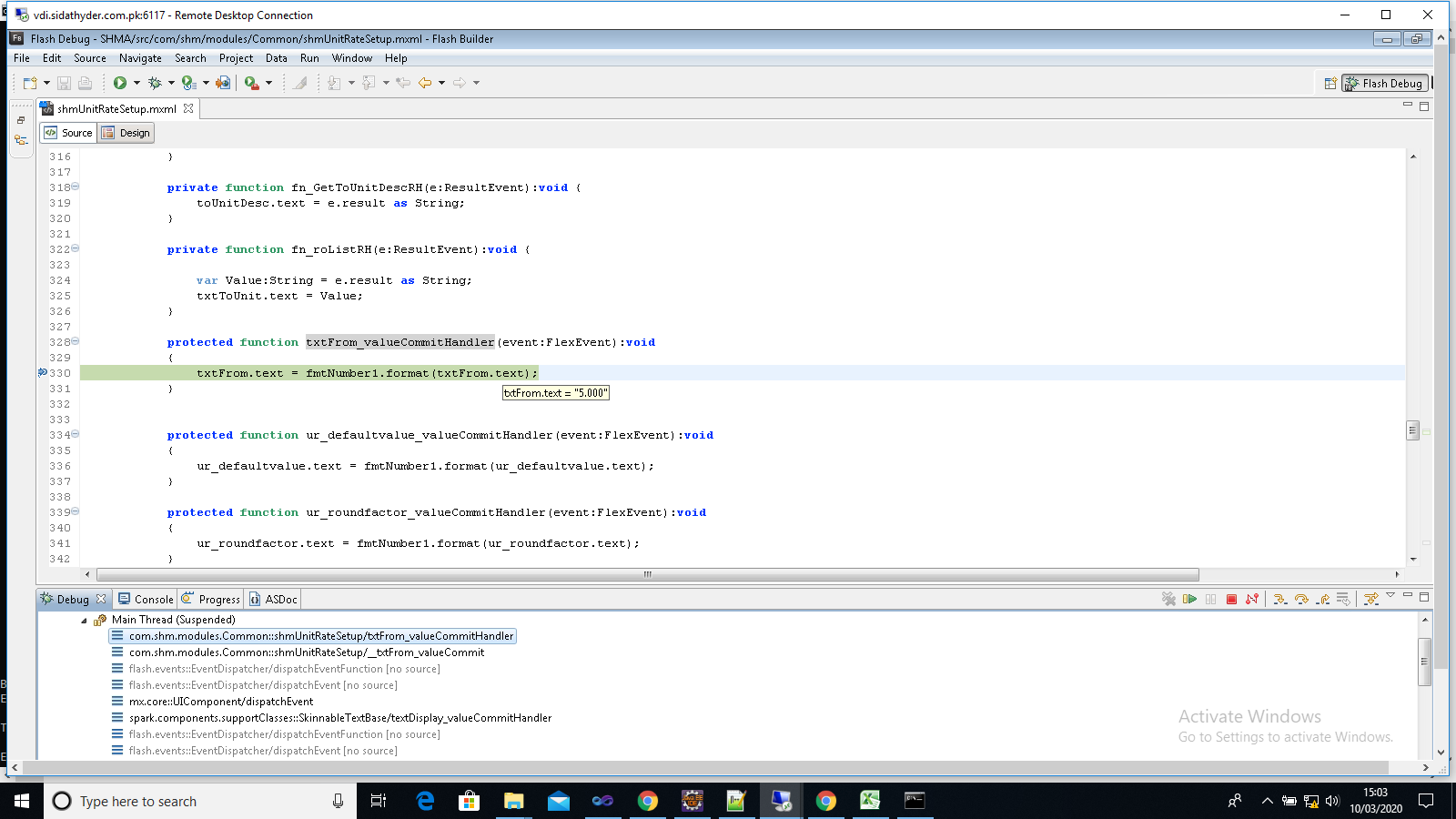Collapse the Main Thread (Suspended) node
This screenshot has height=819, width=1456.
point(84,621)
